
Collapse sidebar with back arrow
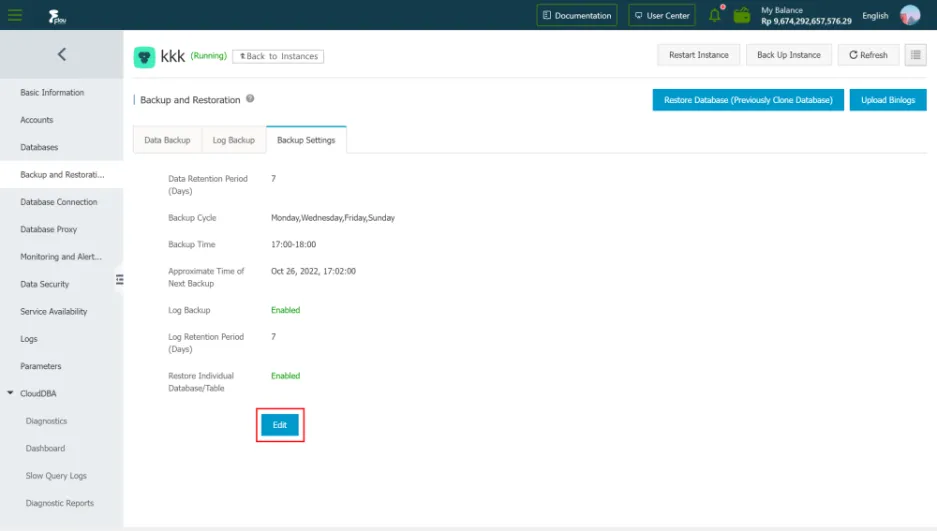pos(62,54)
